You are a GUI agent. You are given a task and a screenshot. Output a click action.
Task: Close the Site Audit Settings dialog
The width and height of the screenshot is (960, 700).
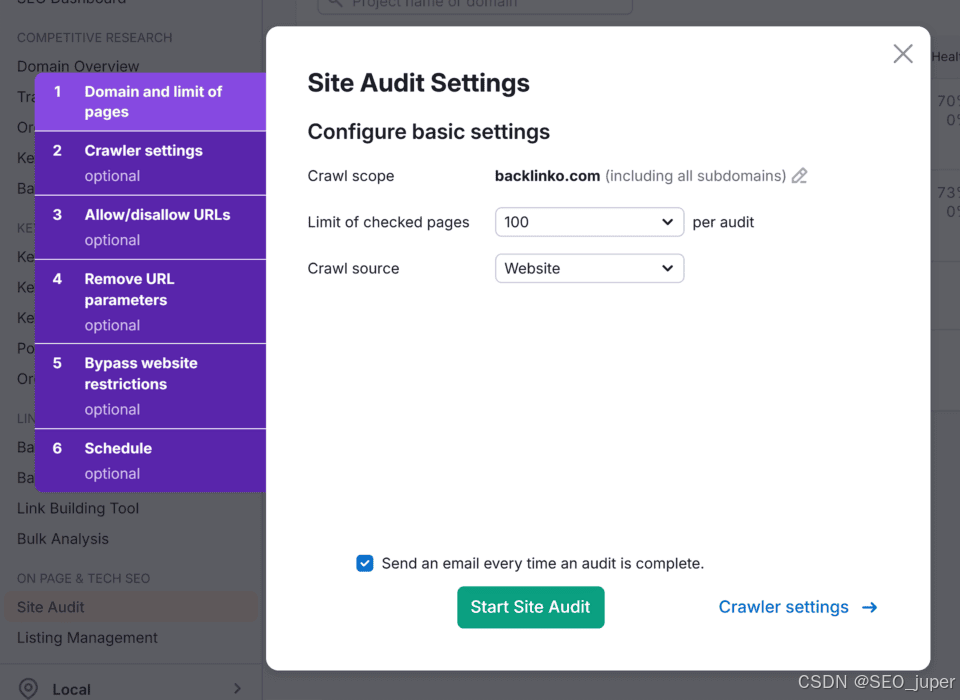click(x=902, y=54)
